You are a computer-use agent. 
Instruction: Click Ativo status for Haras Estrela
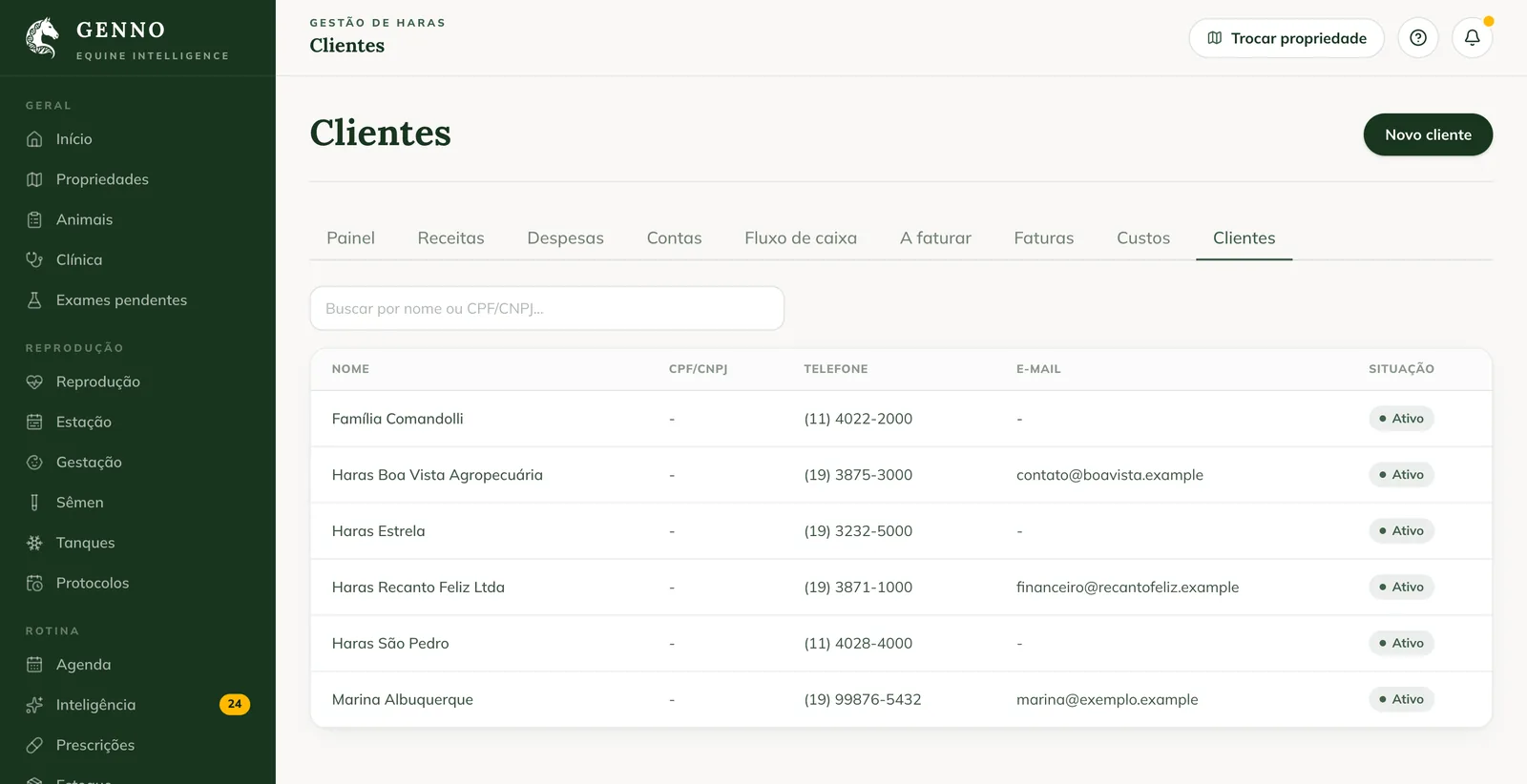(x=1401, y=531)
